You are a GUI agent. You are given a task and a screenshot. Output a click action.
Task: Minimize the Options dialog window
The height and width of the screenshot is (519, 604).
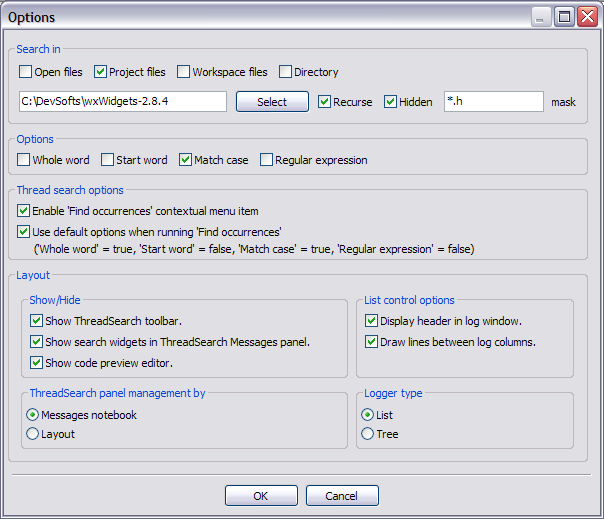pyautogui.click(x=541, y=17)
